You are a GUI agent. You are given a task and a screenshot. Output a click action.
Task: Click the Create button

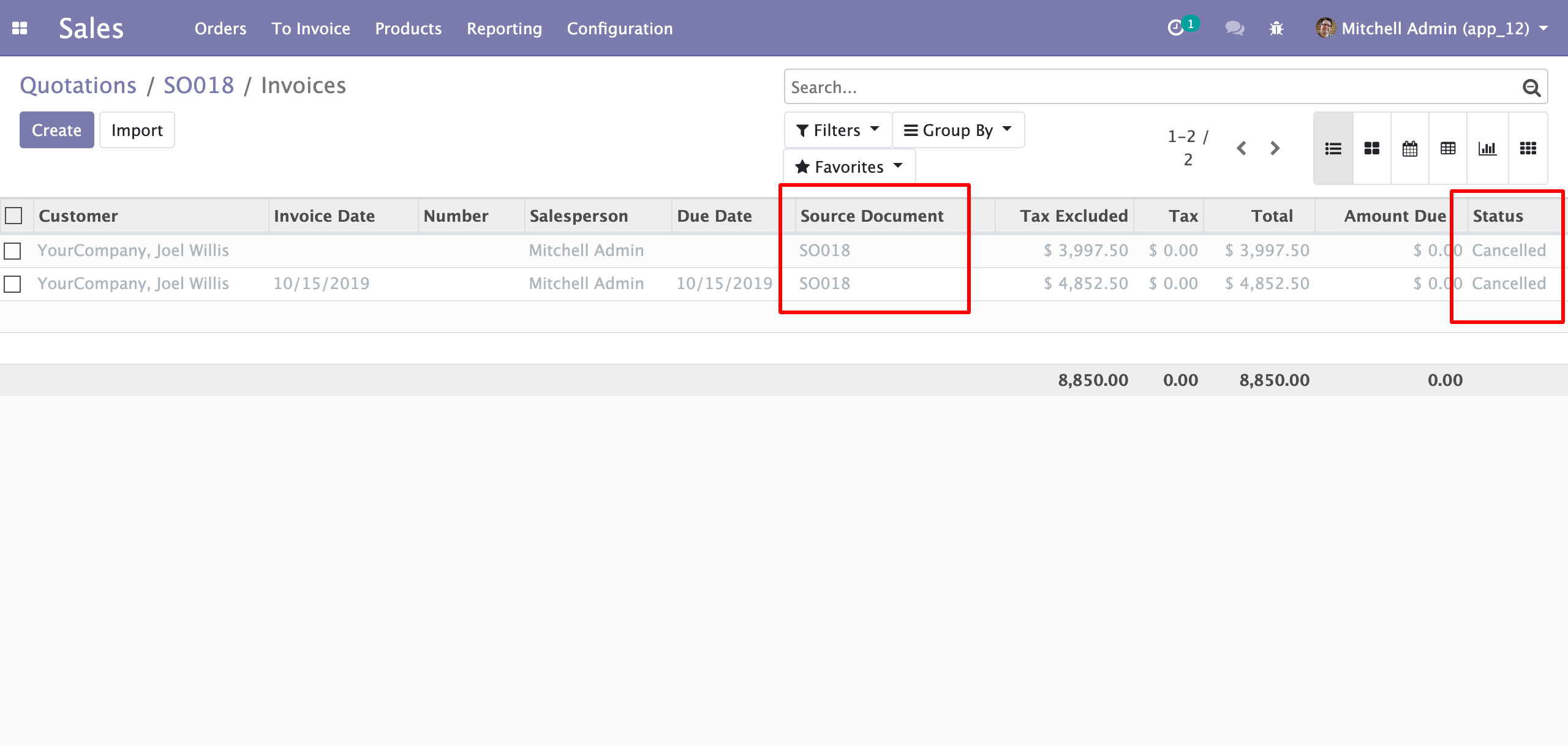click(56, 130)
